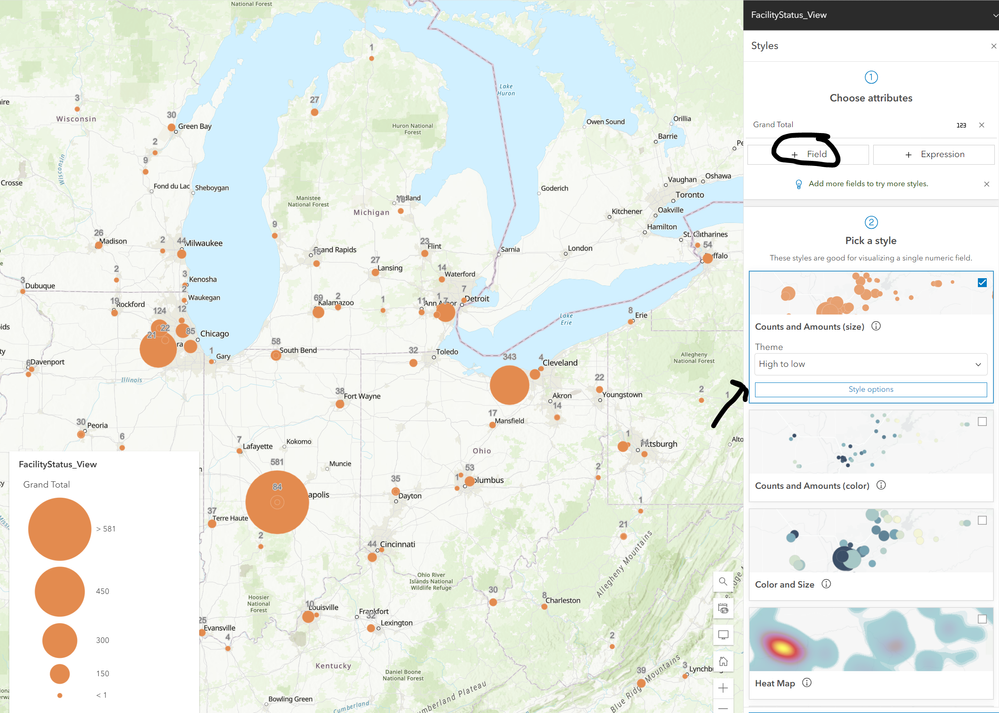Select the 22 point near Youngstown
Screen dimensions: 999x713
[x=600, y=389]
